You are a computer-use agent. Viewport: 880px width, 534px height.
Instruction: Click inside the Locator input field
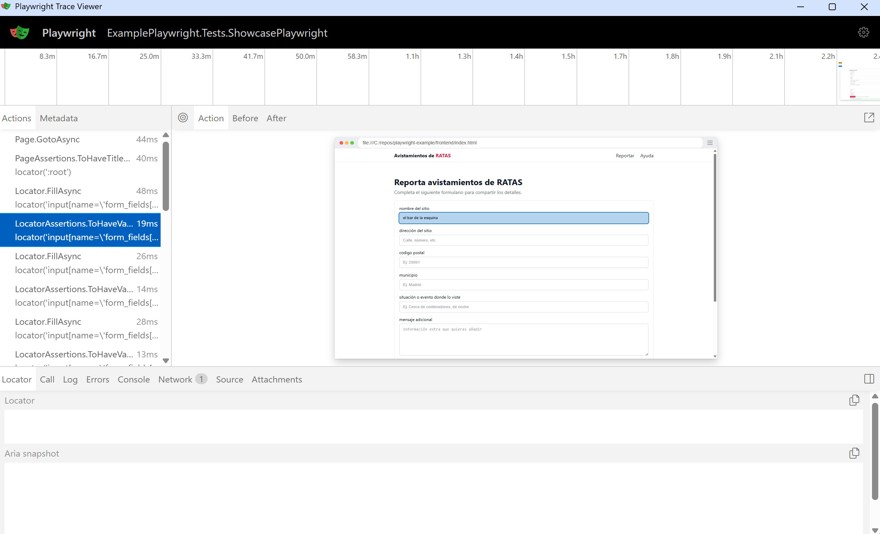pyautogui.click(x=430, y=427)
